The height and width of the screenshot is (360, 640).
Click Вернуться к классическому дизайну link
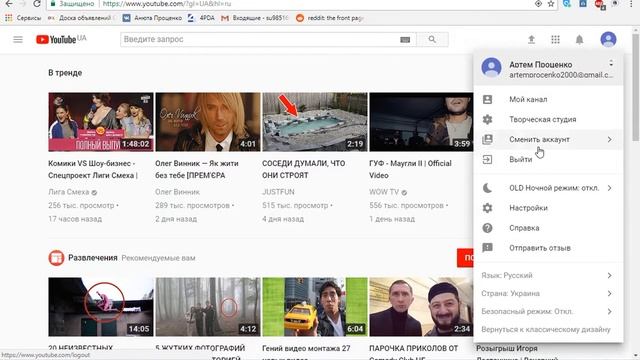546,329
